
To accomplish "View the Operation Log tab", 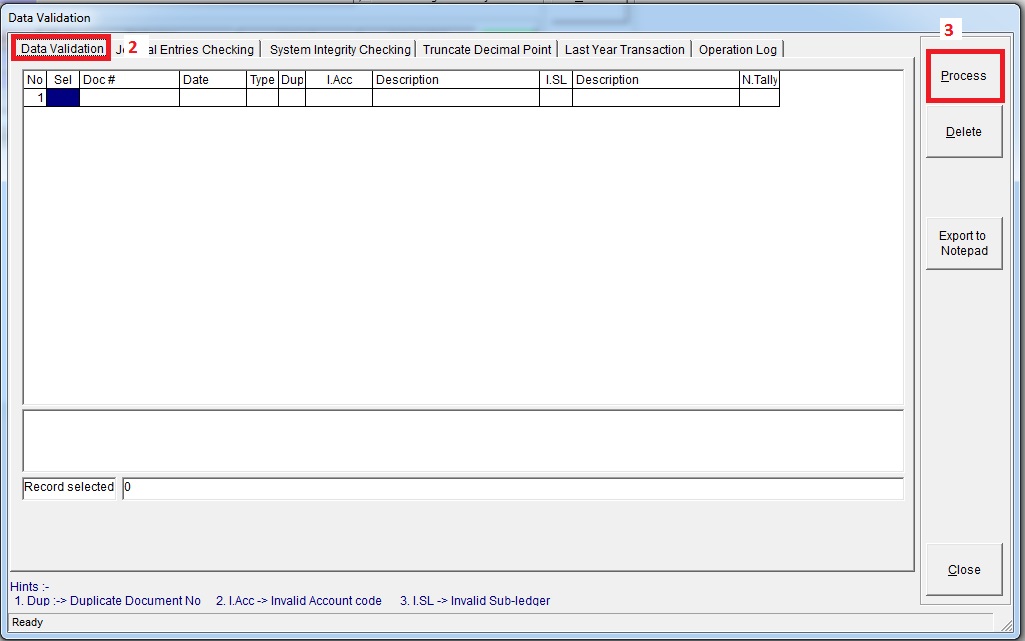I will (738, 50).
